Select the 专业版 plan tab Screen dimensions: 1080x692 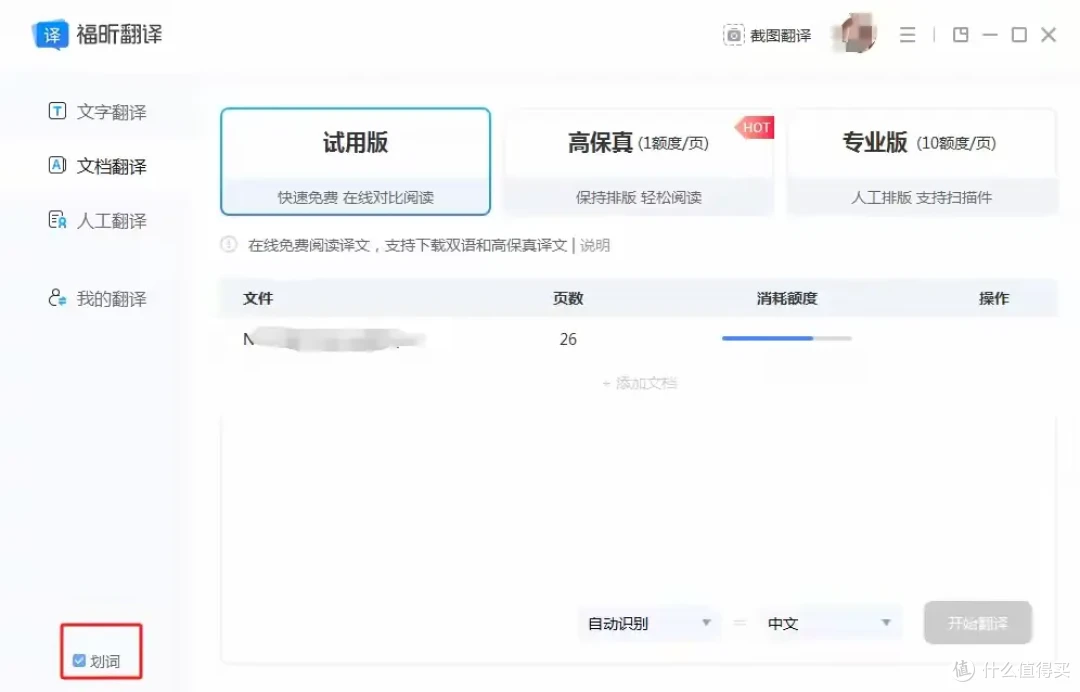(922, 161)
